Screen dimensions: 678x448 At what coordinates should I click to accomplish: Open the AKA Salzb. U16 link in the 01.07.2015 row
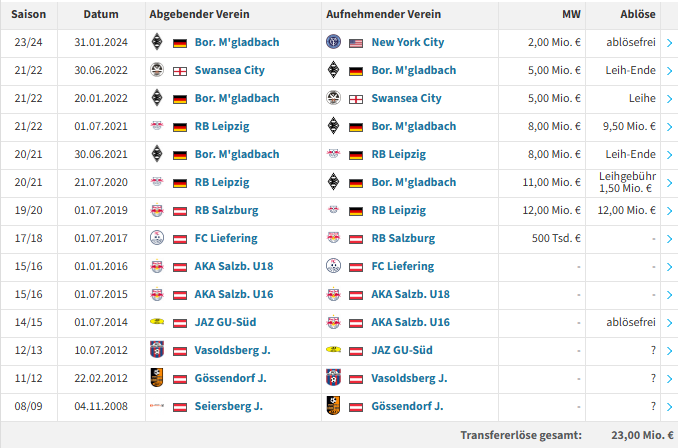pos(234,294)
